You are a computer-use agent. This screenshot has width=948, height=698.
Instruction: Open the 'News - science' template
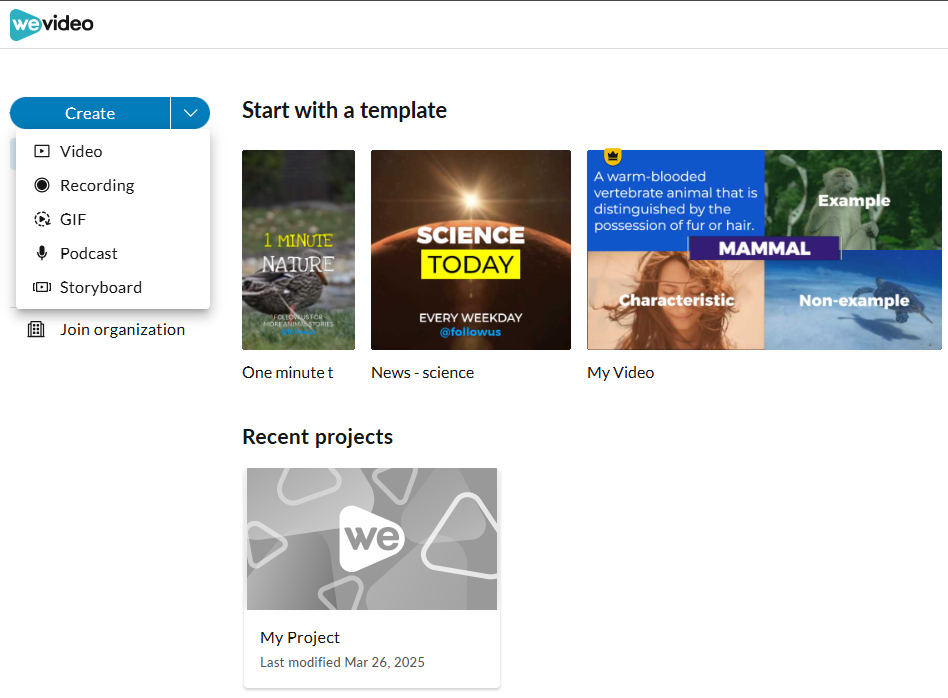pyautogui.click(x=470, y=250)
